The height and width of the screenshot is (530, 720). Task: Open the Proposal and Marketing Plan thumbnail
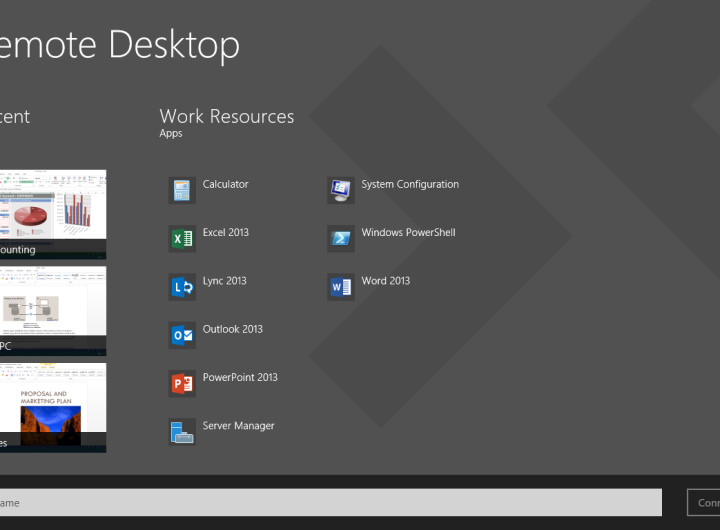pyautogui.click(x=53, y=408)
